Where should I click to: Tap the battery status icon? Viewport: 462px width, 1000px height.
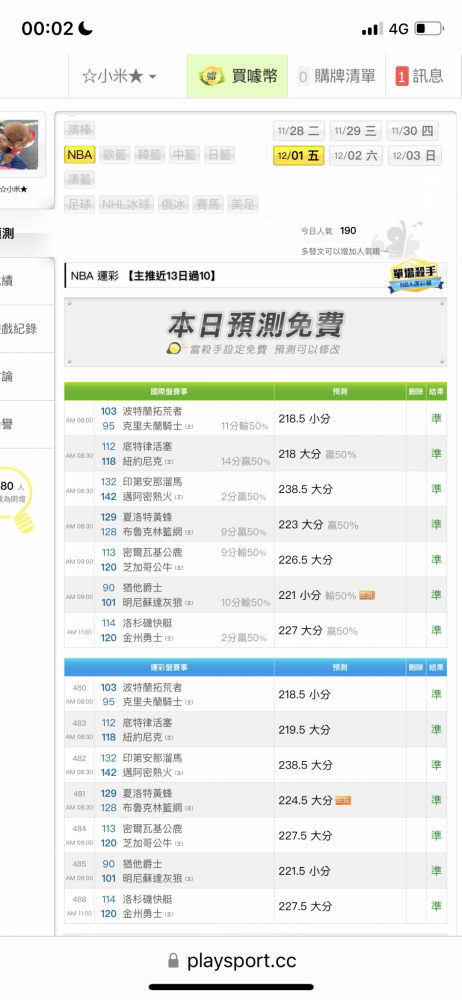(429, 29)
